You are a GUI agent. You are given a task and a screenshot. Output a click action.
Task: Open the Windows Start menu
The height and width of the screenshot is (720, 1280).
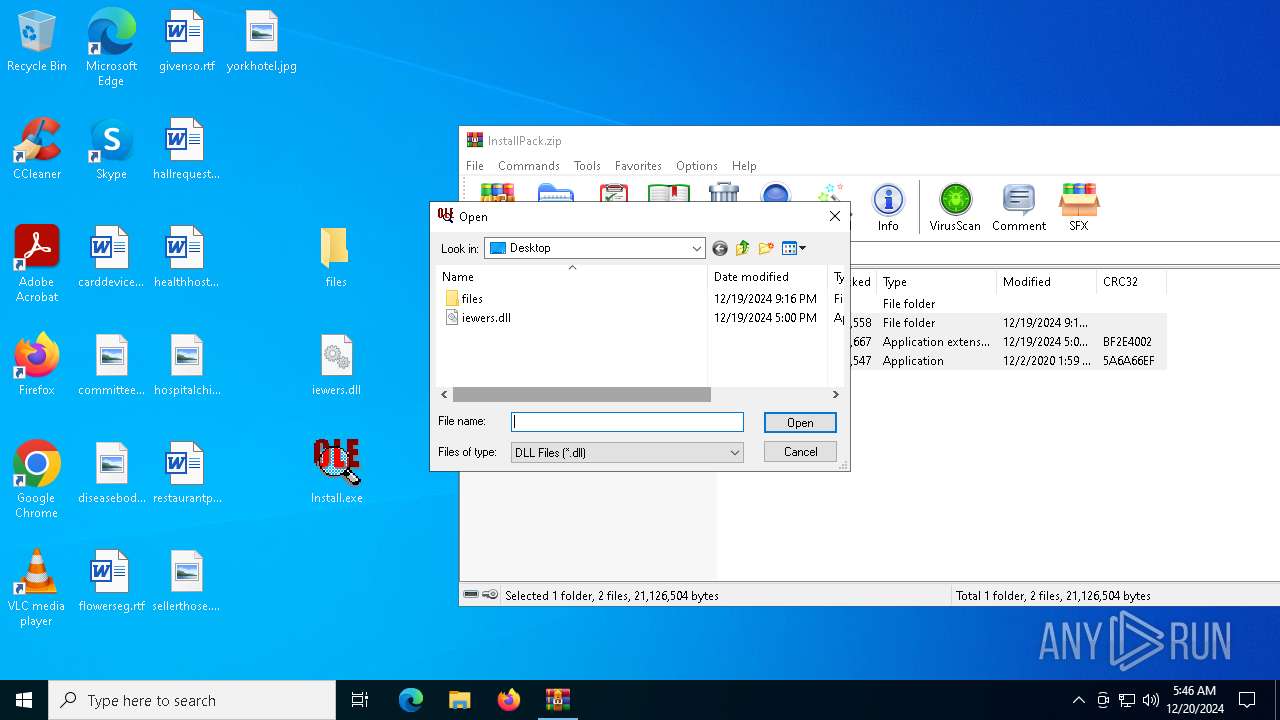(x=24, y=700)
